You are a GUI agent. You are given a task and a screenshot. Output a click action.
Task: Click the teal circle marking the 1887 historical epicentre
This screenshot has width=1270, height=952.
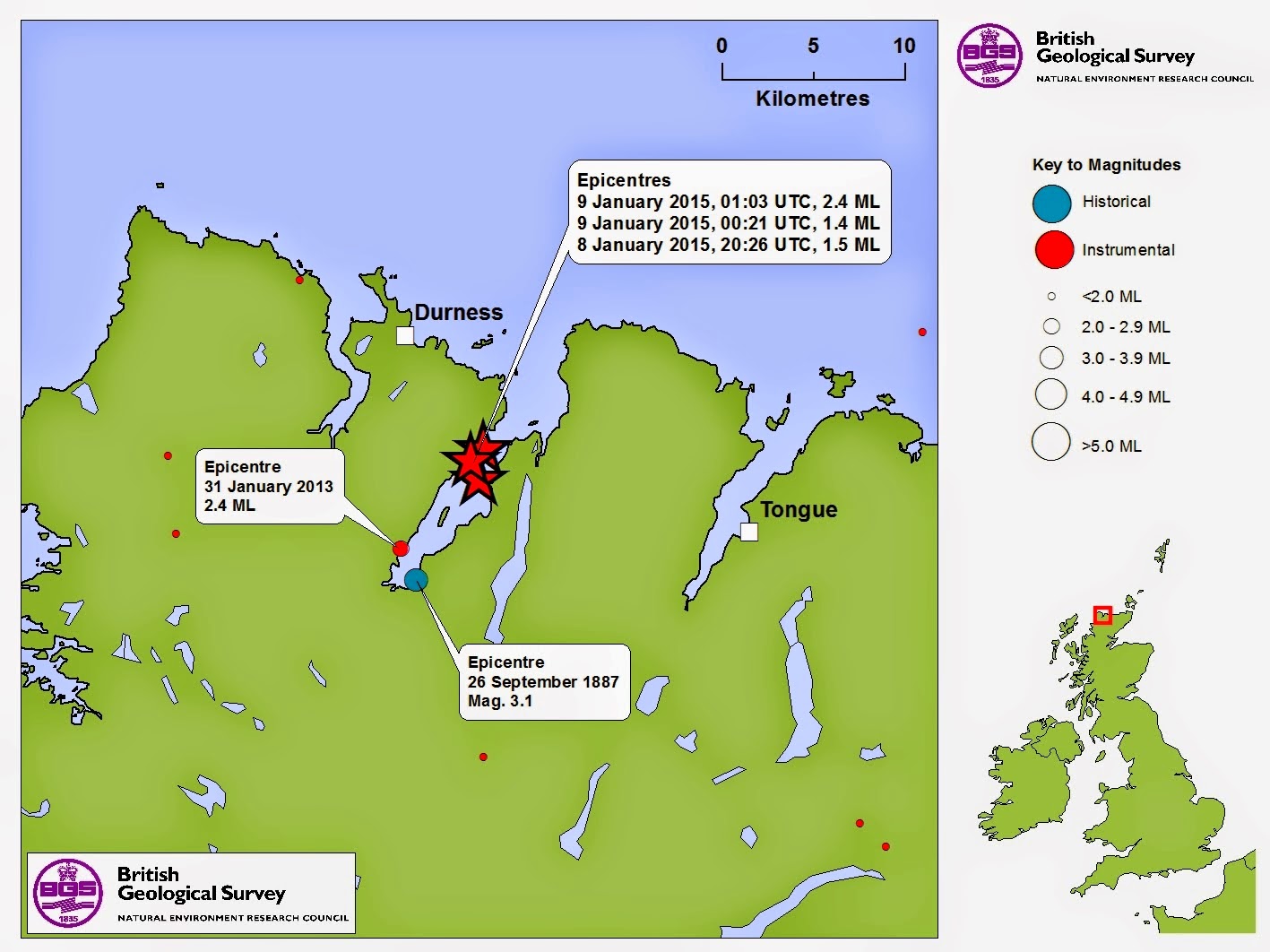pos(416,579)
